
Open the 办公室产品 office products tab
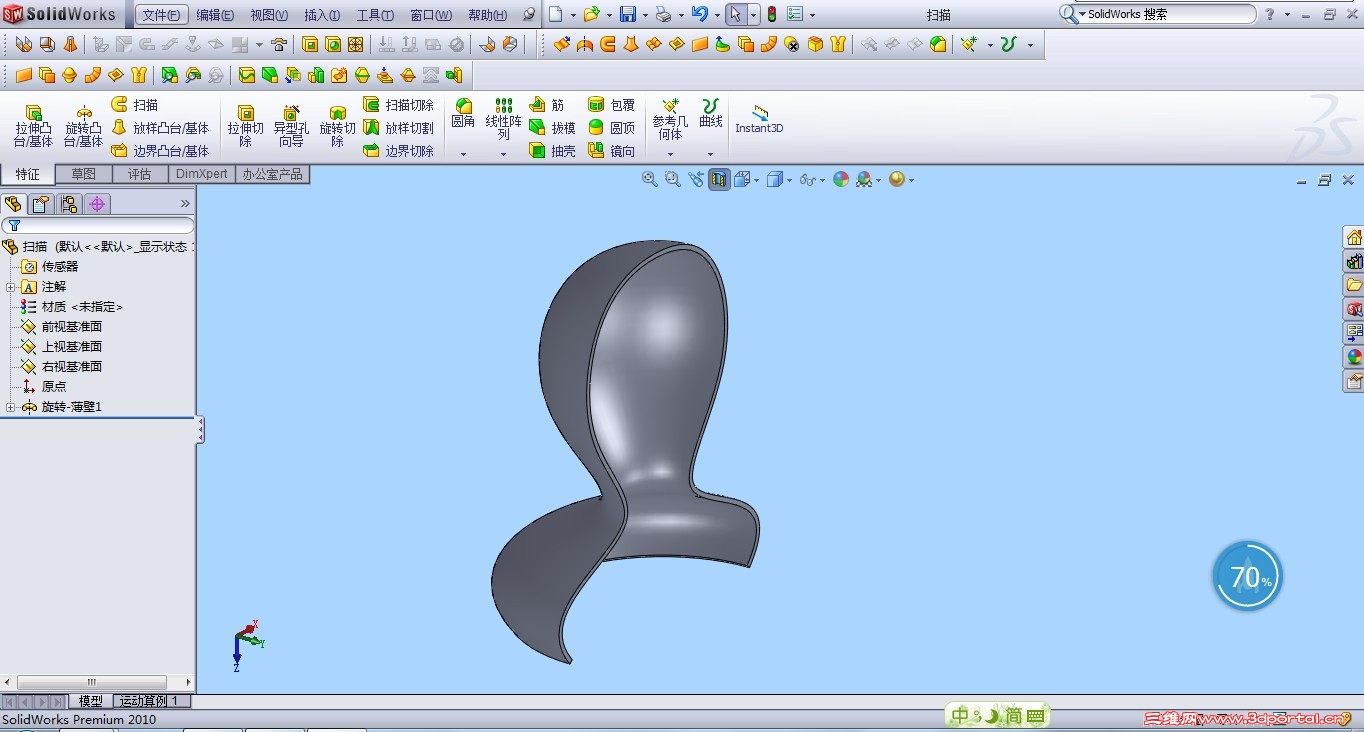pos(272,174)
